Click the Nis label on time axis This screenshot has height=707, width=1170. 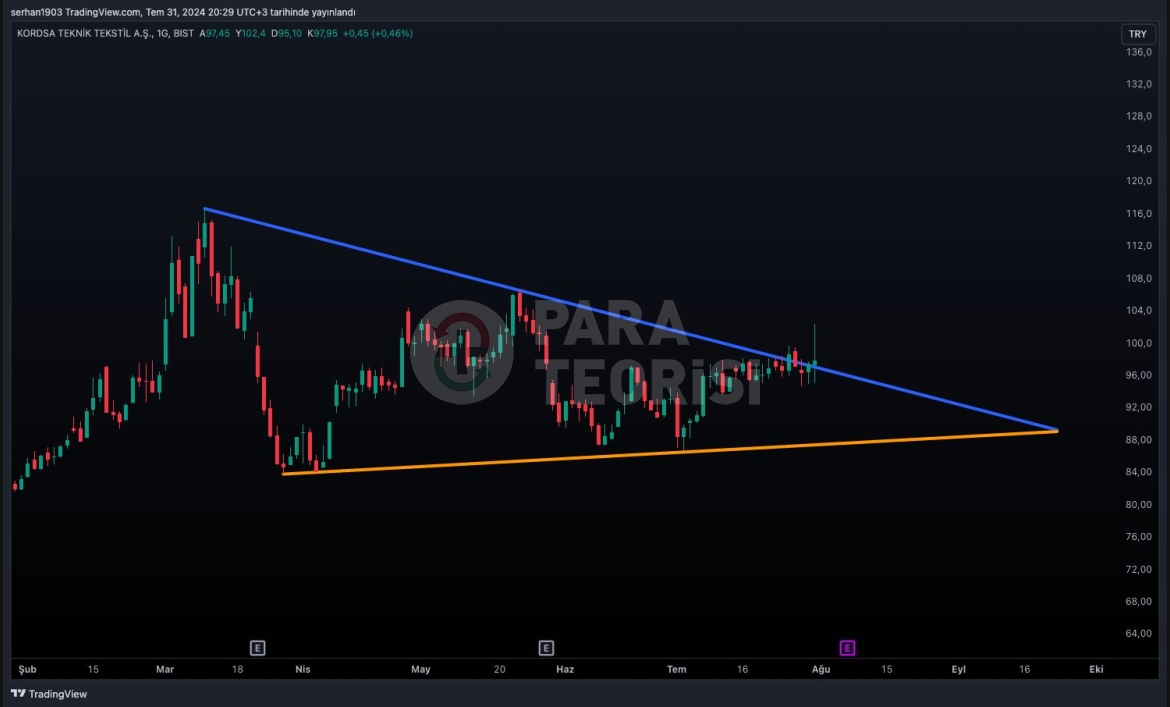302,670
